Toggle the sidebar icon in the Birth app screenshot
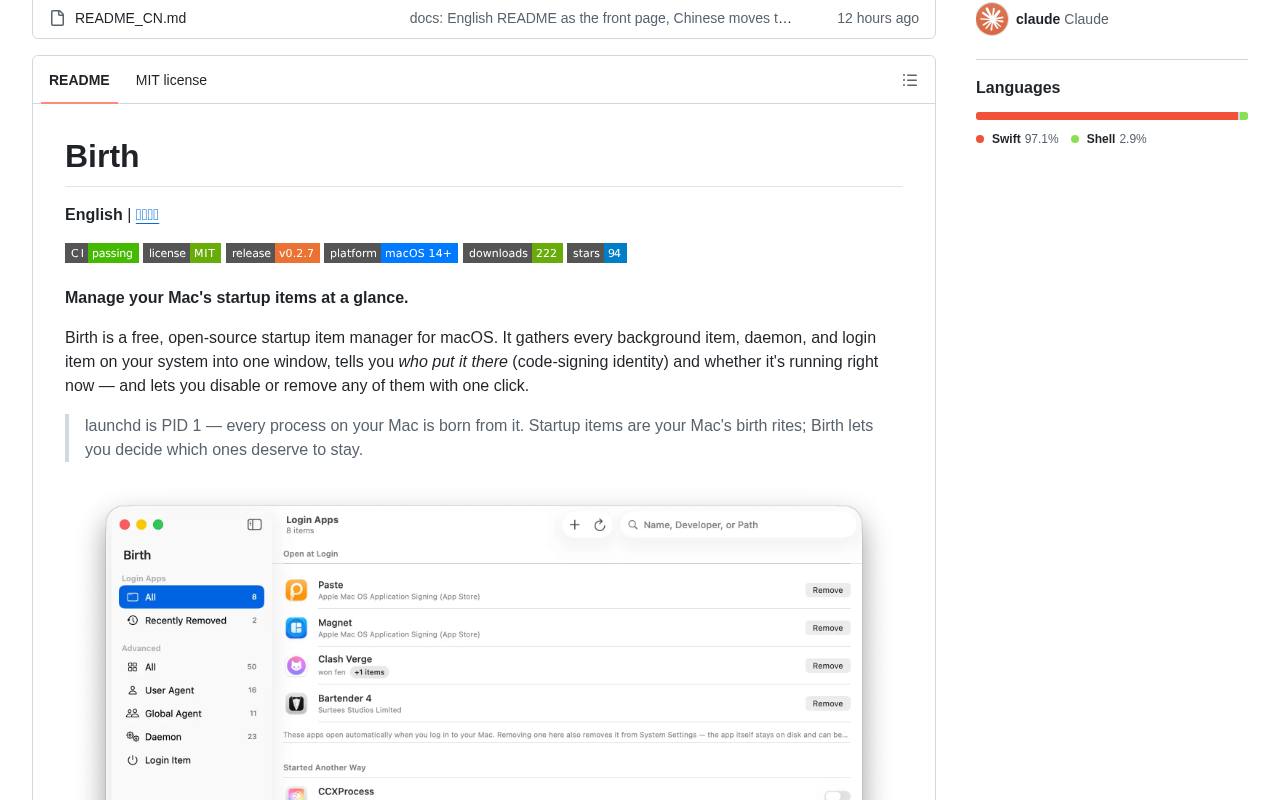1280x800 pixels. pyautogui.click(x=255, y=525)
